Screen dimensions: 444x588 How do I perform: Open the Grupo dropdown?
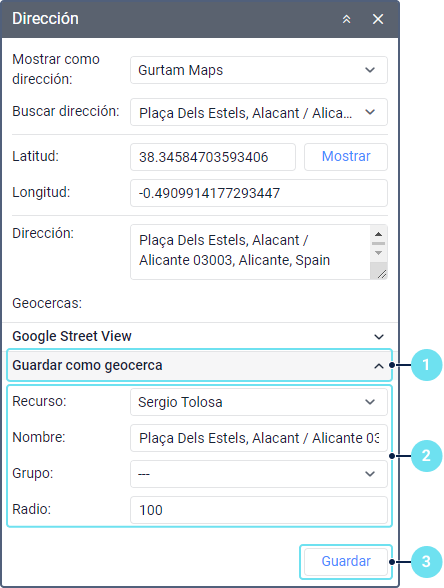259,474
